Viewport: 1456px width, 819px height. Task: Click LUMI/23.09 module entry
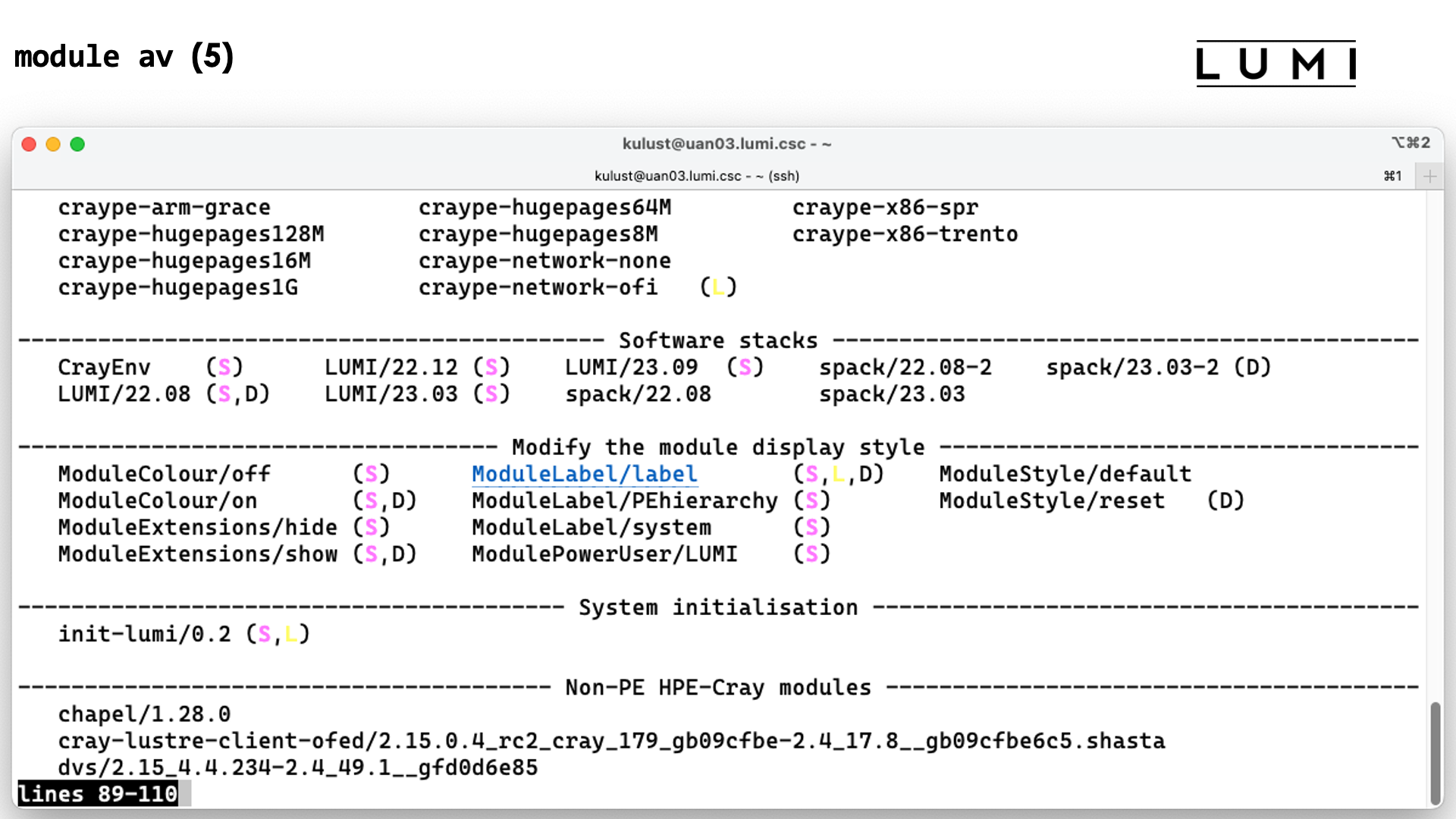(631, 367)
